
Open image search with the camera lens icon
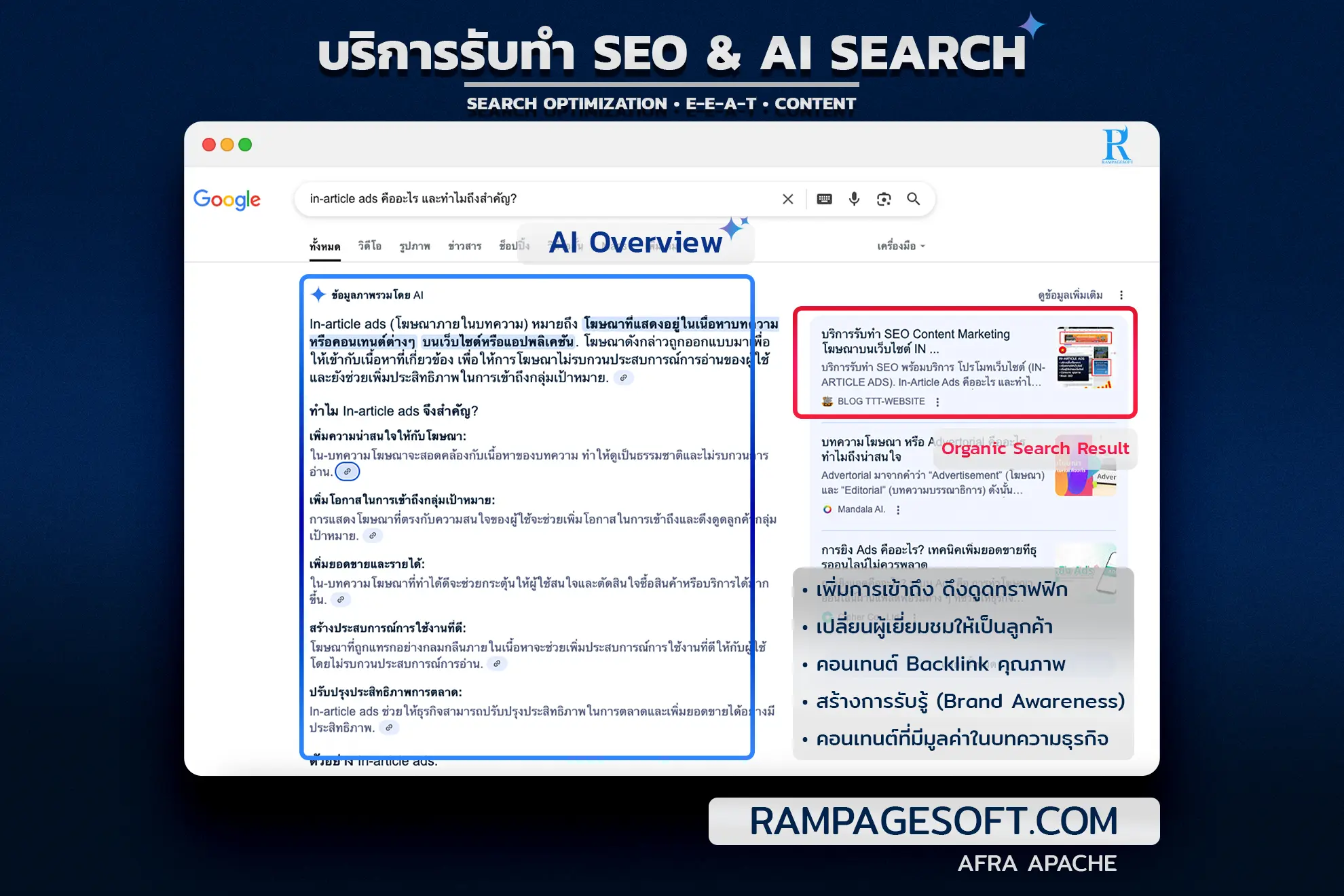pos(884,199)
